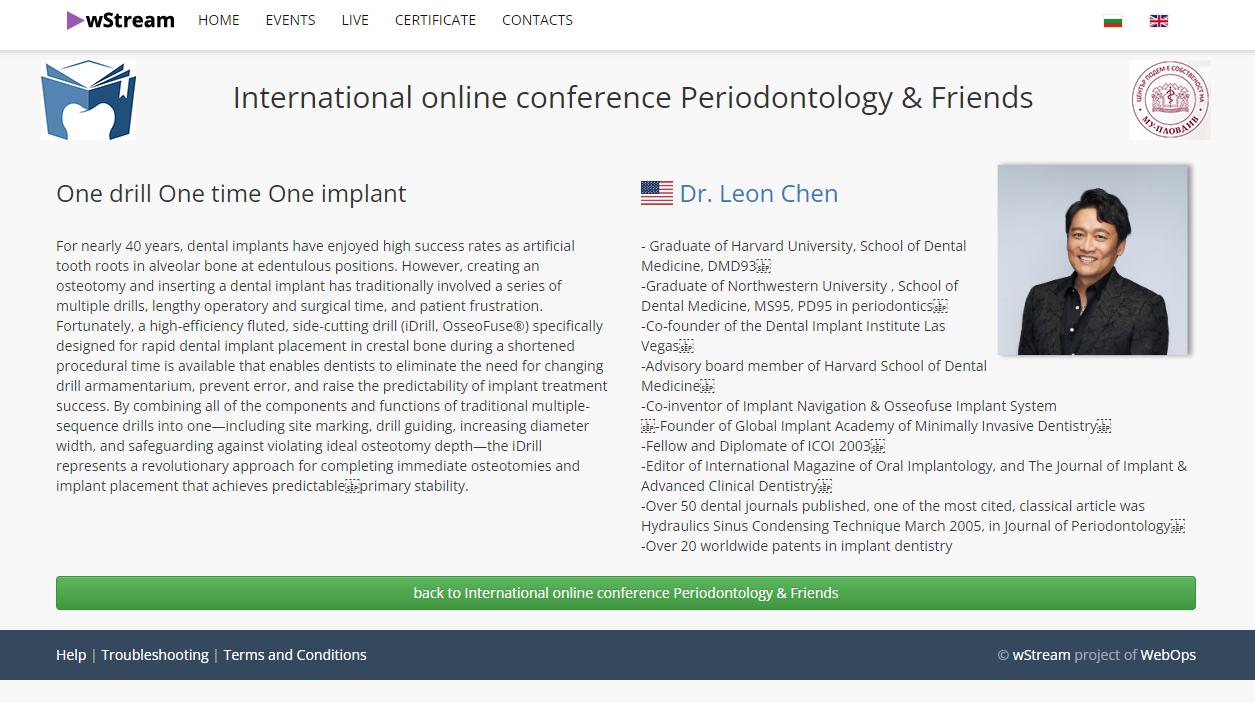Click 'Advisory board member of Harvard' line
1255x703 pixels.
pos(814,376)
